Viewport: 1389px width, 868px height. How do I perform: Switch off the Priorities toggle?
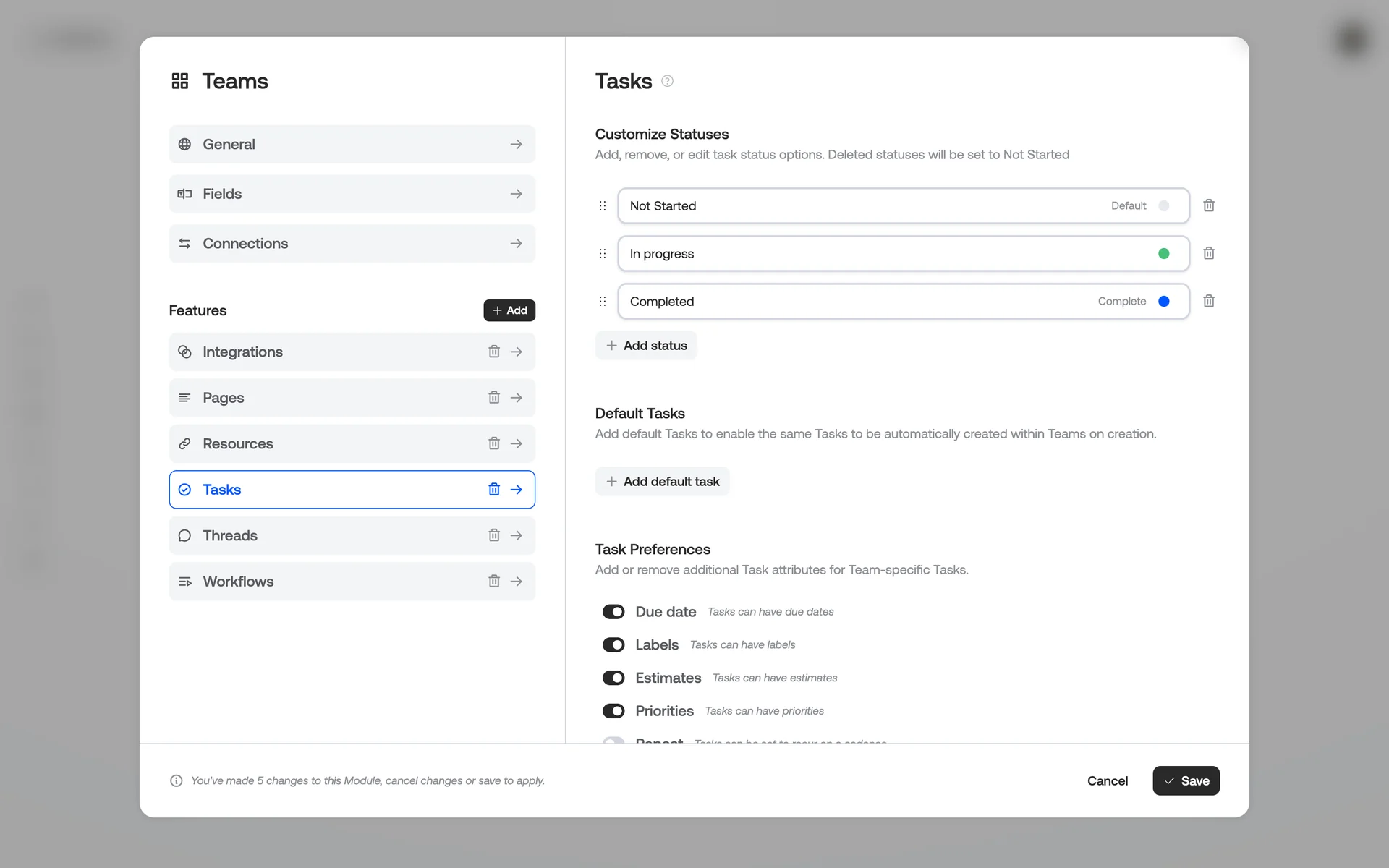click(613, 711)
